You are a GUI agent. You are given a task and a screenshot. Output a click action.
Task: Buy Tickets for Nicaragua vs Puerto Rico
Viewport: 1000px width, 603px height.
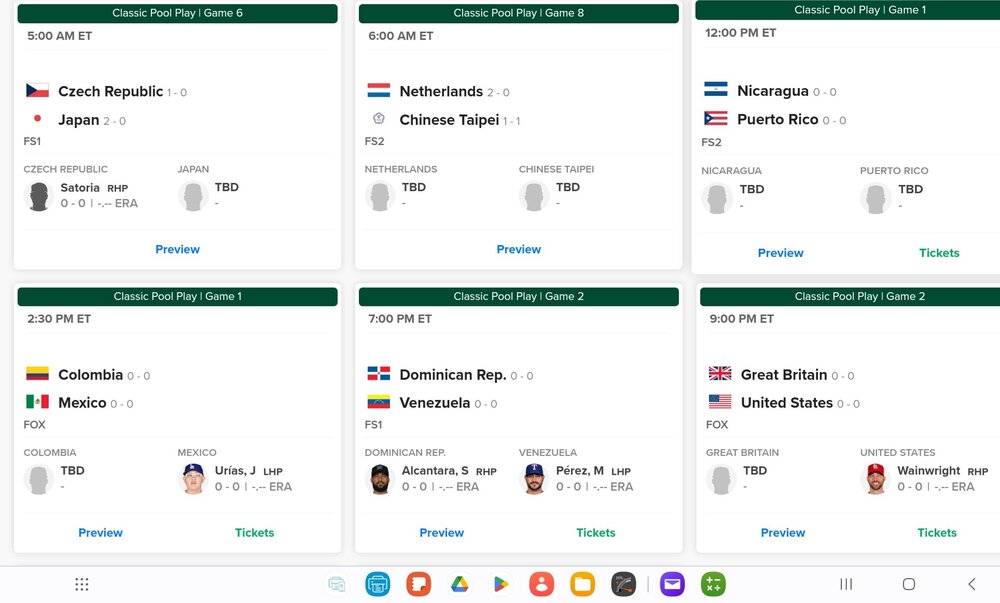coord(939,253)
